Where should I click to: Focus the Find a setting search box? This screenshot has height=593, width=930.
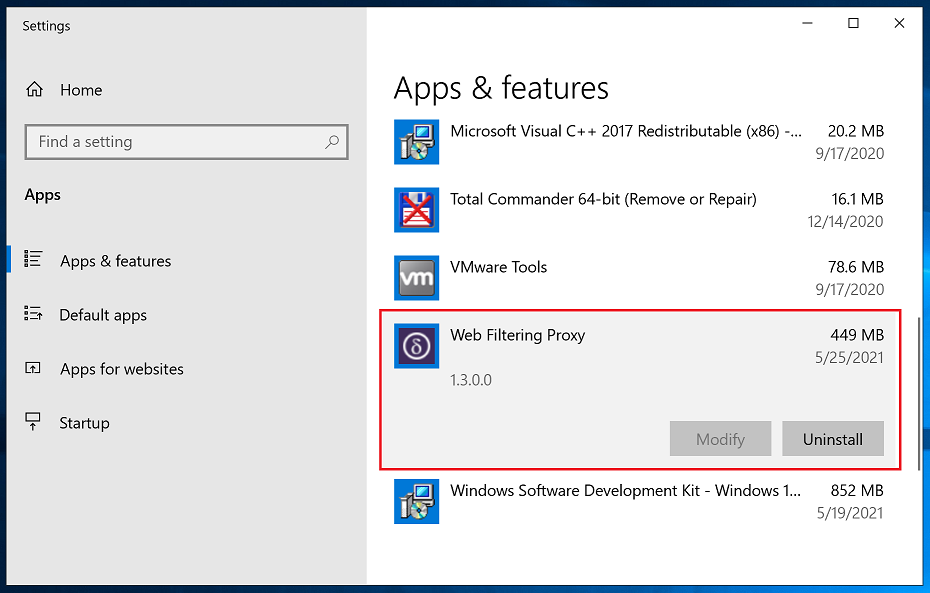tap(186, 142)
